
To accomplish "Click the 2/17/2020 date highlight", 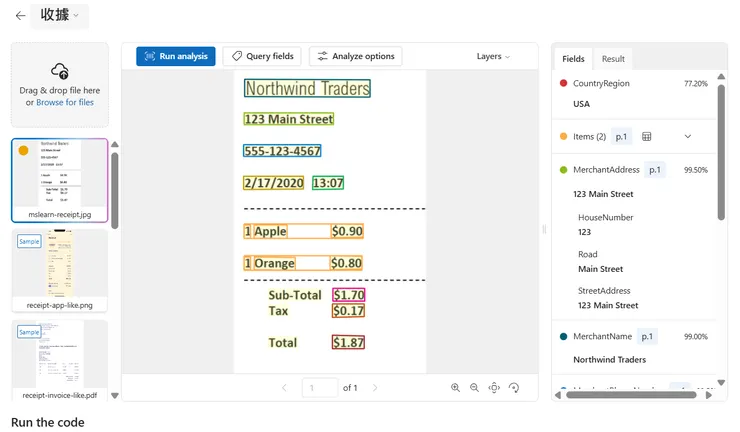I will point(274,183).
